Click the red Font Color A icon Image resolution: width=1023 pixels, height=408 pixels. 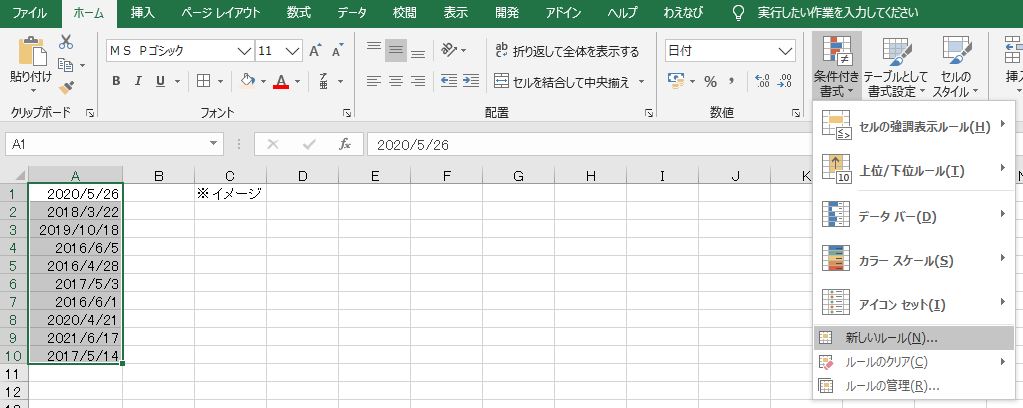point(281,82)
